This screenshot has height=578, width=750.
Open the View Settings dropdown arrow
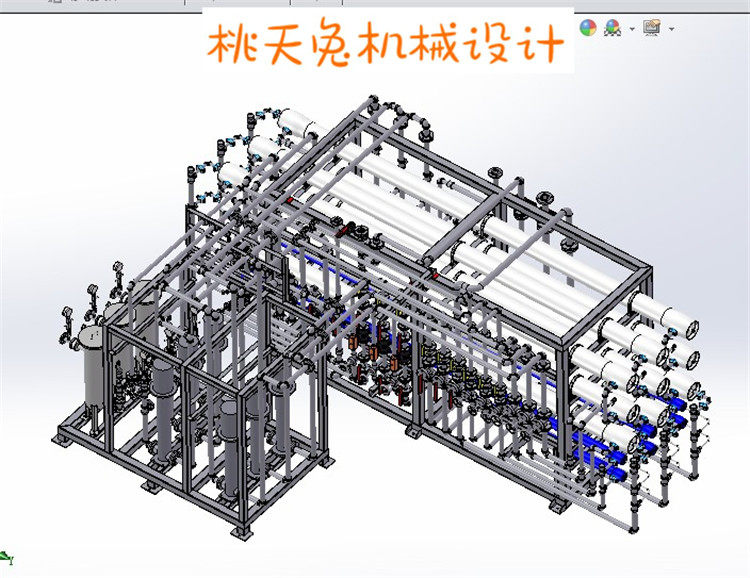(x=672, y=29)
